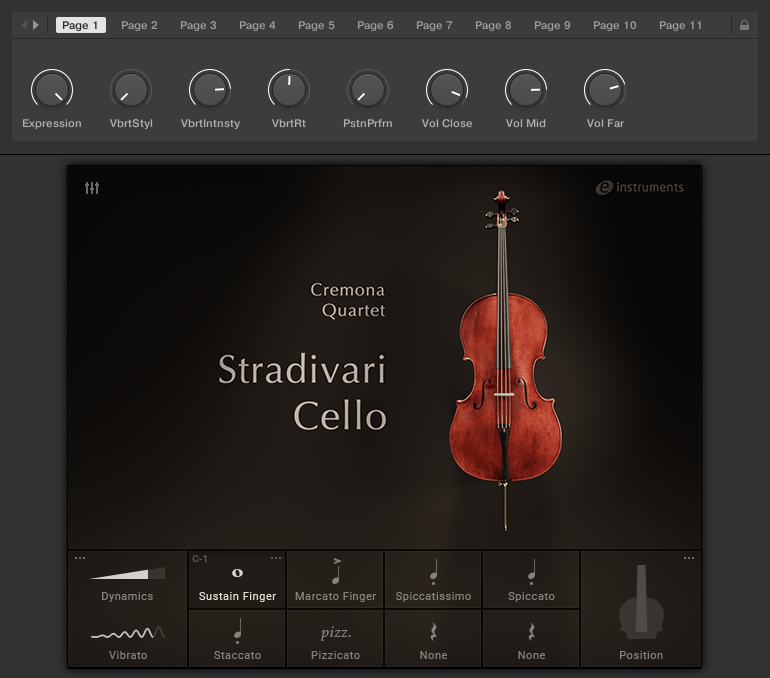Click the Dynamics label

point(127,596)
